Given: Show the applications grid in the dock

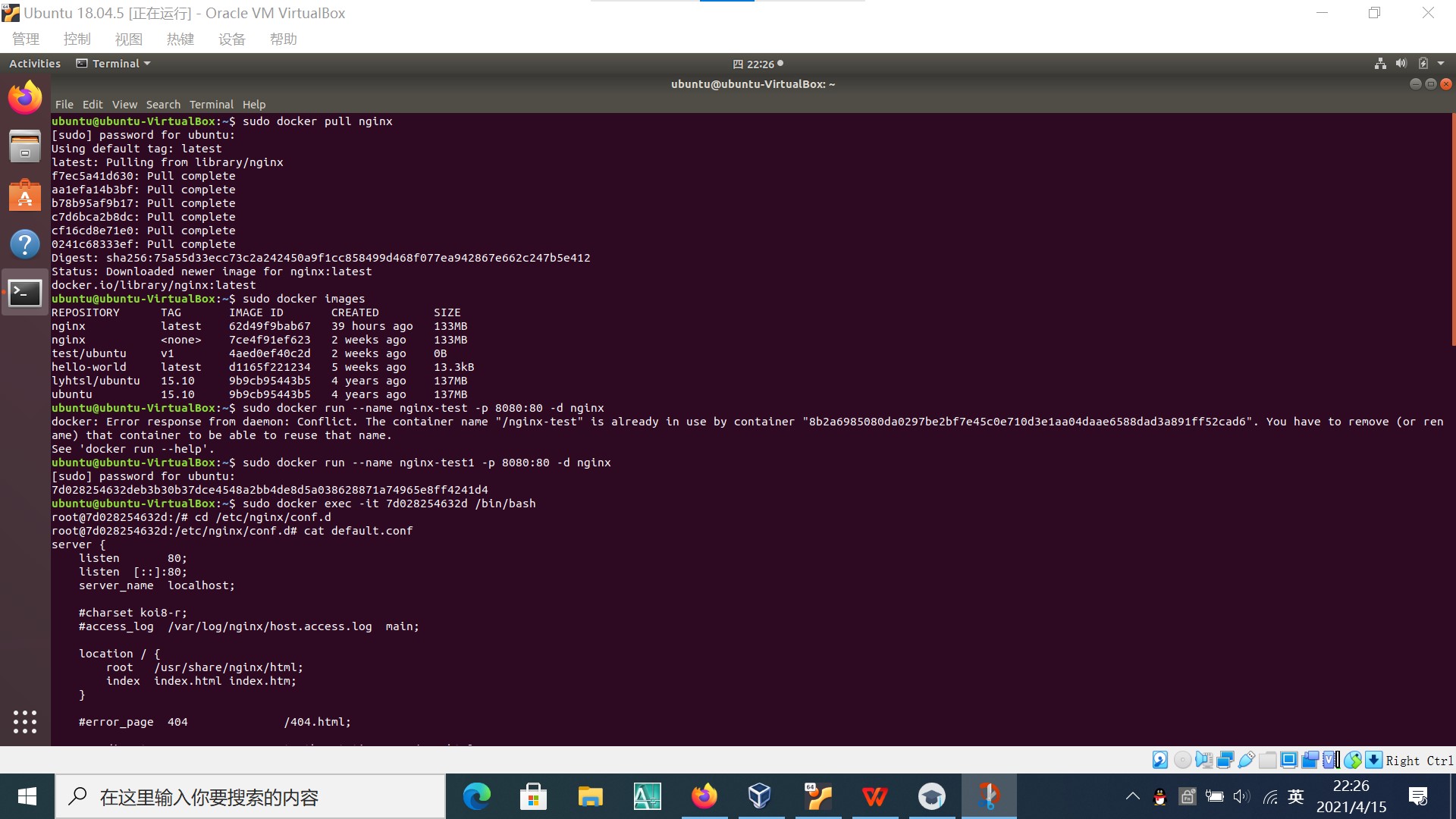Looking at the screenshot, I should pos(25,721).
